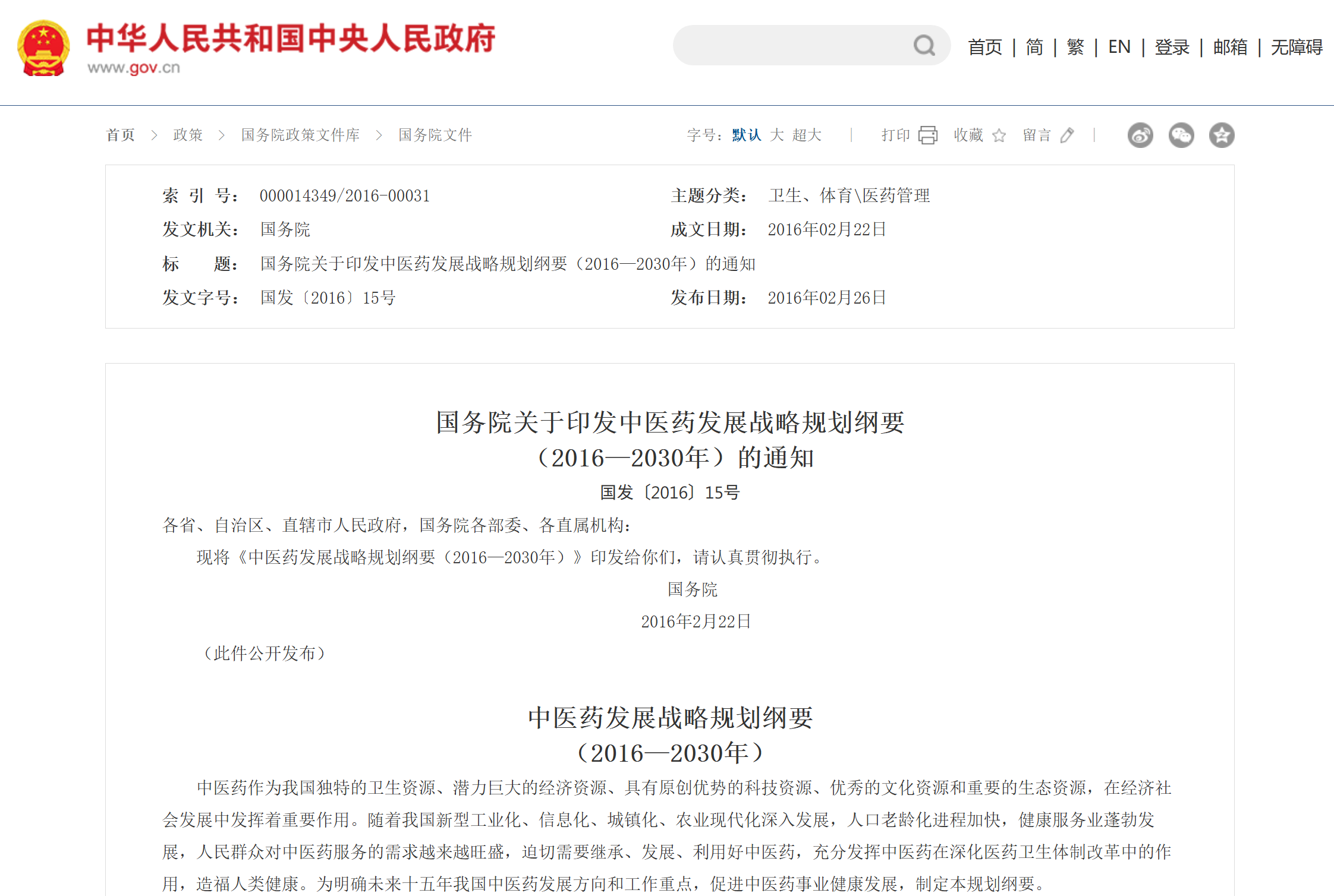Viewport: 1334px width, 896px height.
Task: Open 国务院政策文件库 breadcrumb link
Action: click(x=300, y=135)
